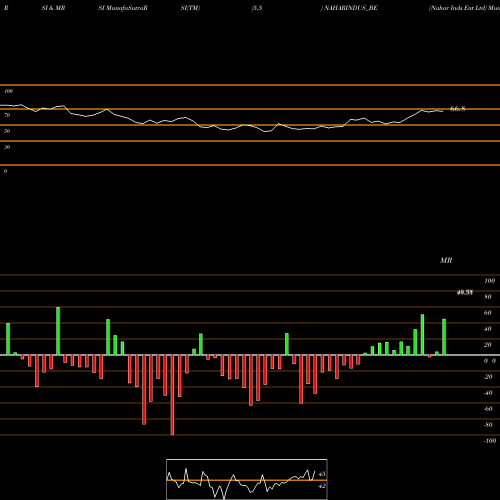The height and width of the screenshot is (500, 500).
Task: Click the 70 level label on RSI axis
Action: (x=7, y=115)
